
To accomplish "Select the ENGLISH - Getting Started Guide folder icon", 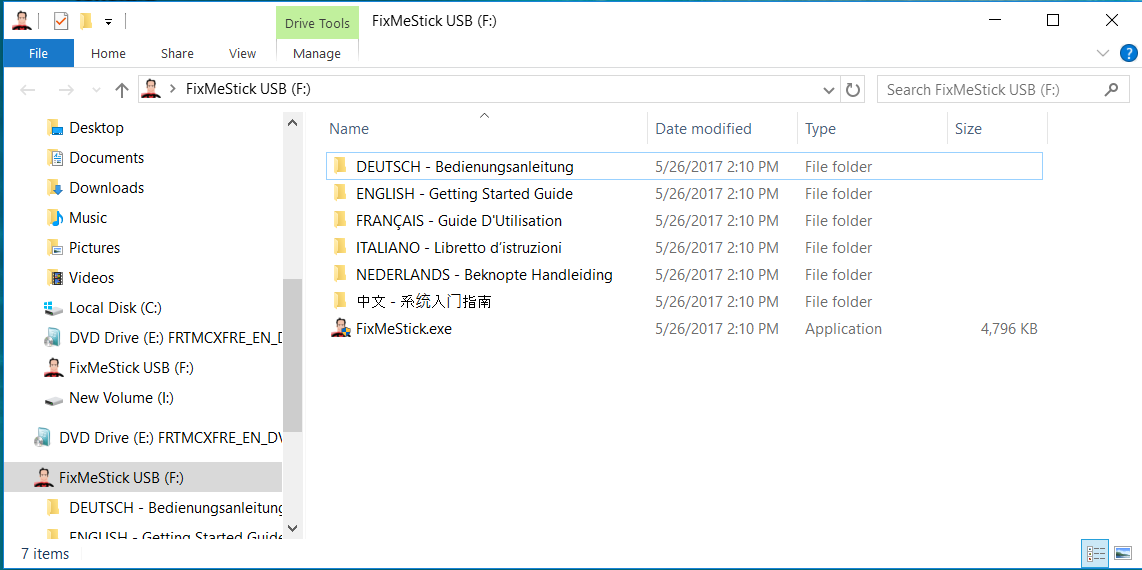I will click(339, 193).
